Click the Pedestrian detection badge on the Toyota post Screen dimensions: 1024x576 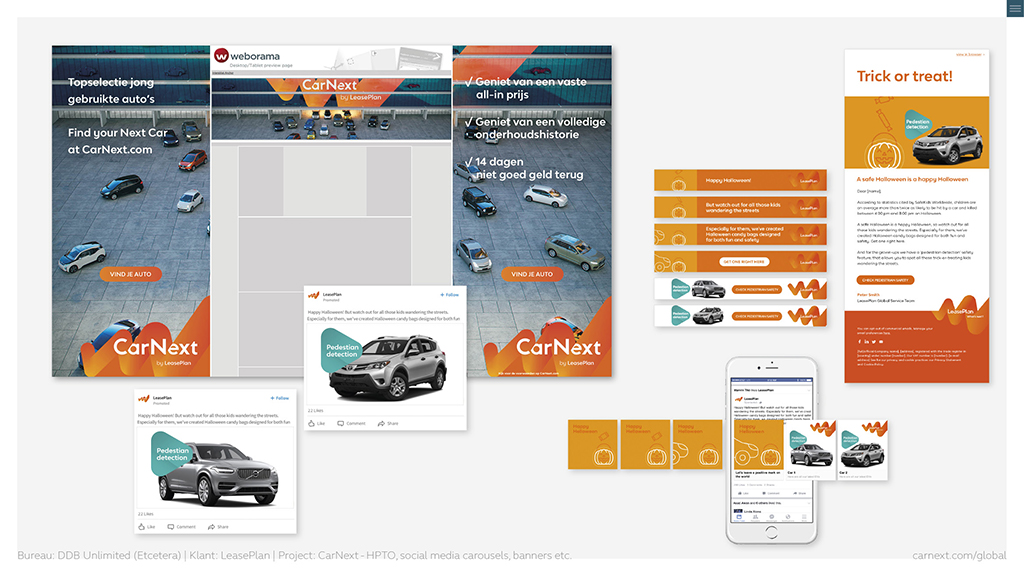click(x=341, y=350)
